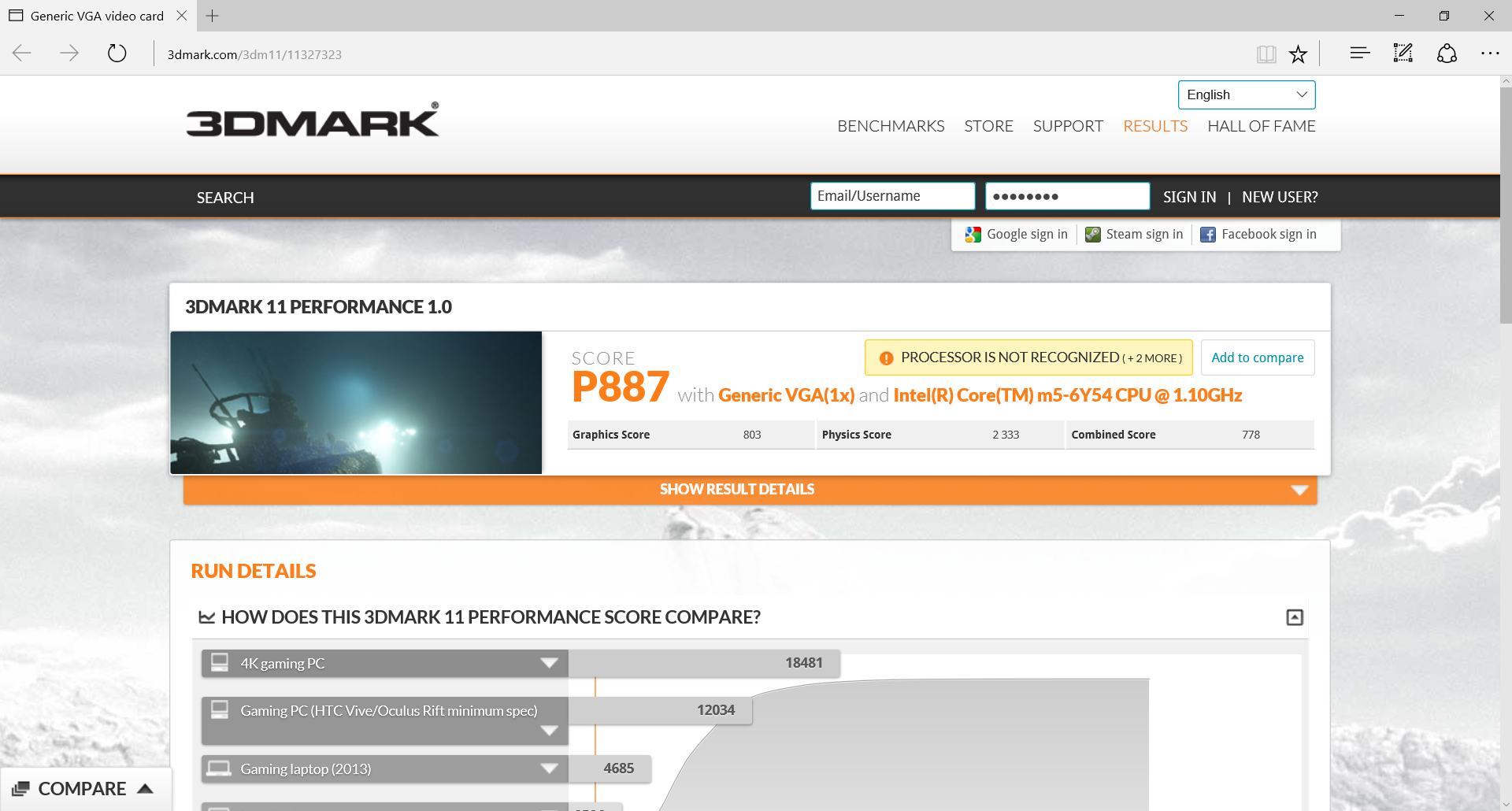
Task: Click the orange processor warning icon
Action: coord(886,358)
